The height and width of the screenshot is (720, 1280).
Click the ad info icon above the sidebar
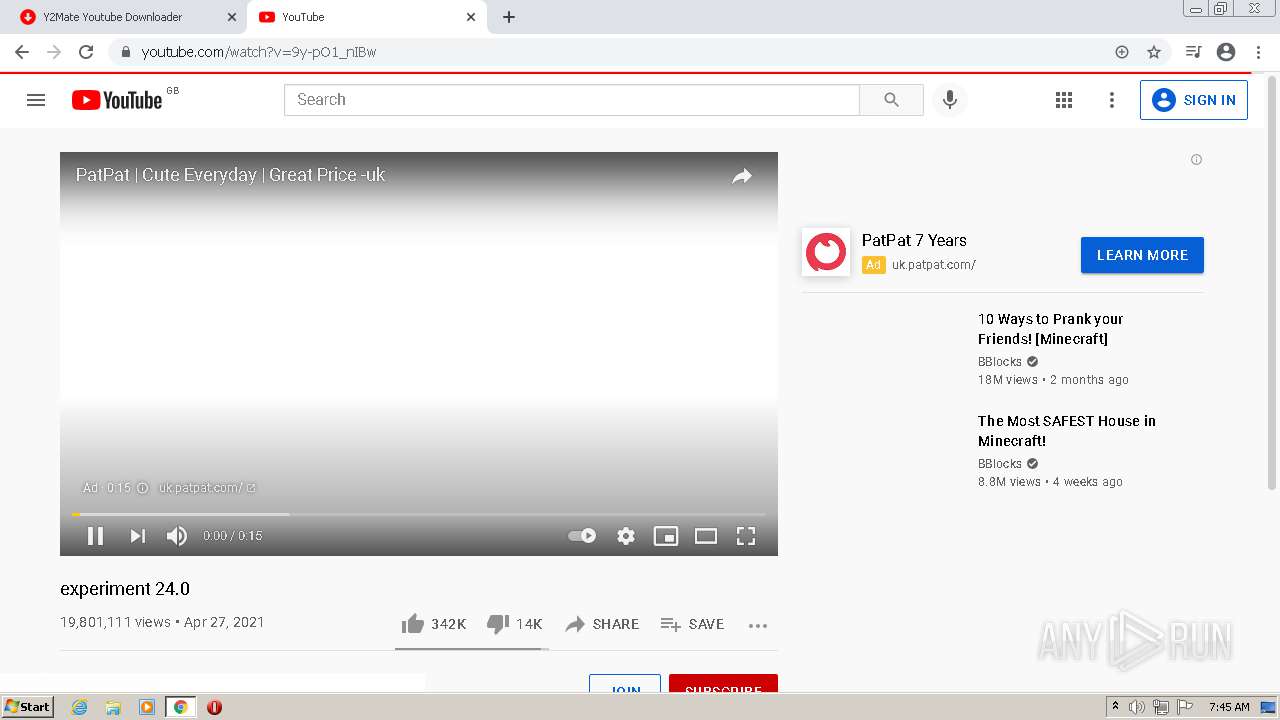coord(1196,160)
